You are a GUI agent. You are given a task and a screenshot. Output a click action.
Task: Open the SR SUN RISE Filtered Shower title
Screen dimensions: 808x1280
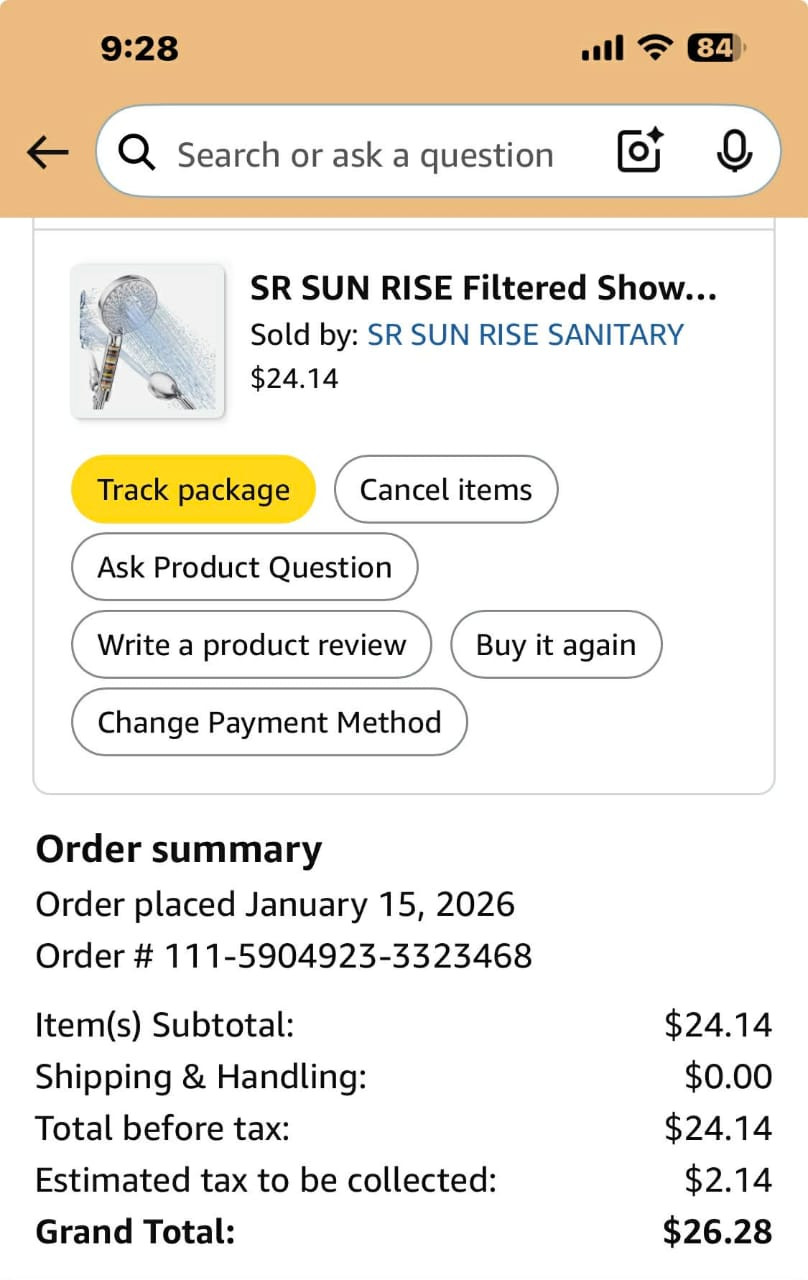pos(483,288)
